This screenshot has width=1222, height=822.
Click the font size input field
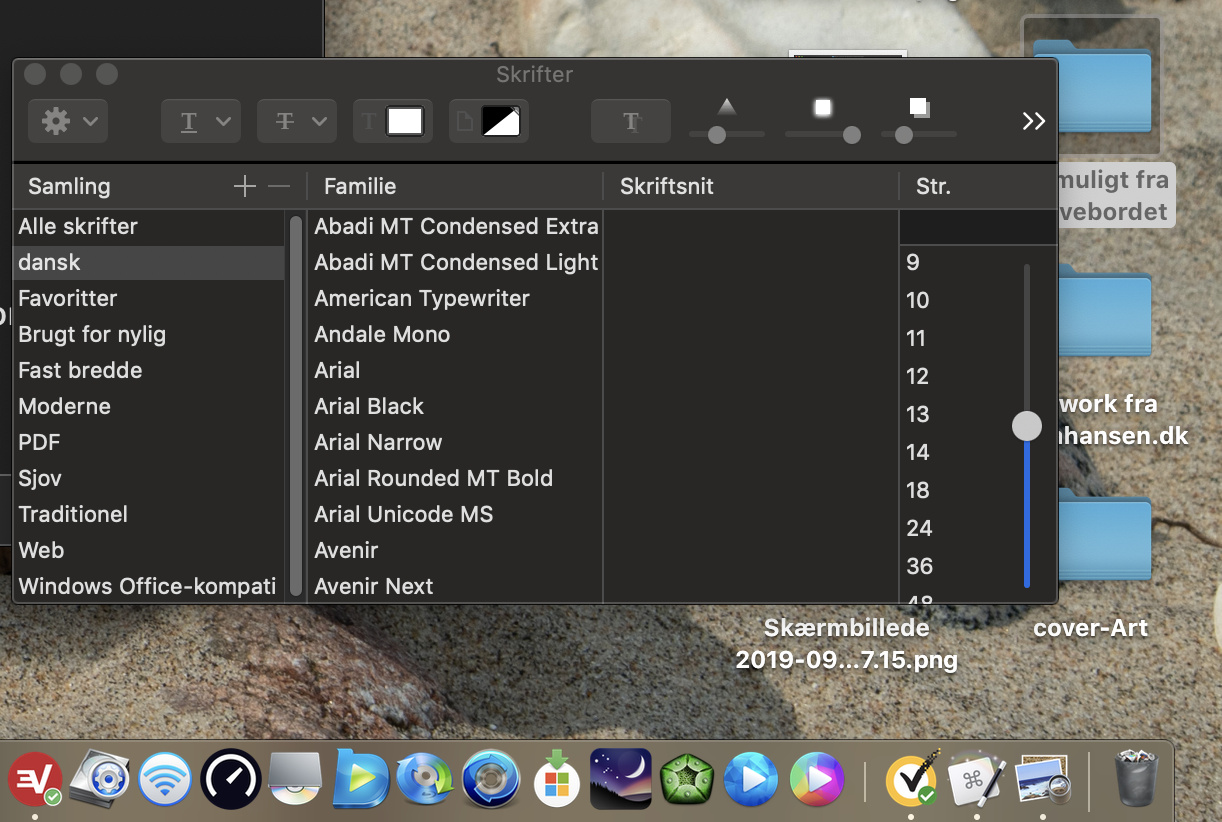pos(977,227)
